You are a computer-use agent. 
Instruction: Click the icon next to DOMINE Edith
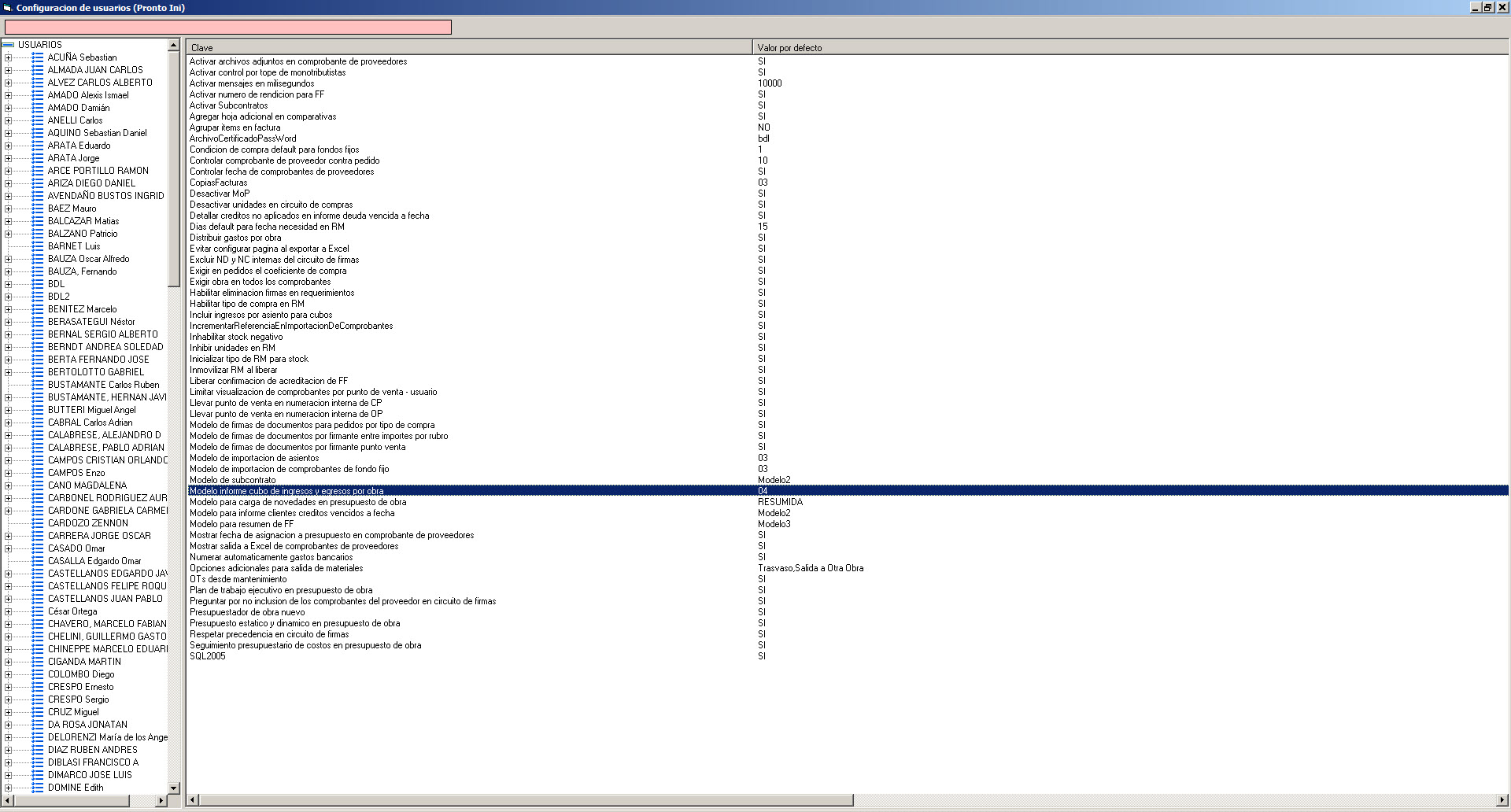(37, 788)
